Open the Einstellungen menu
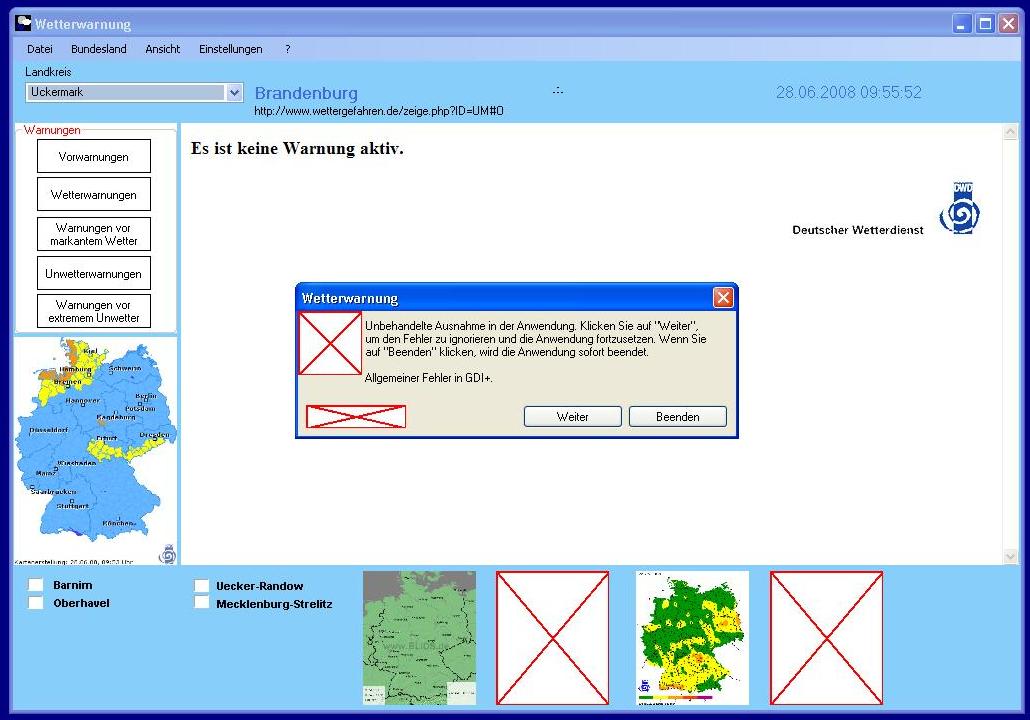1030x720 pixels. (x=230, y=49)
